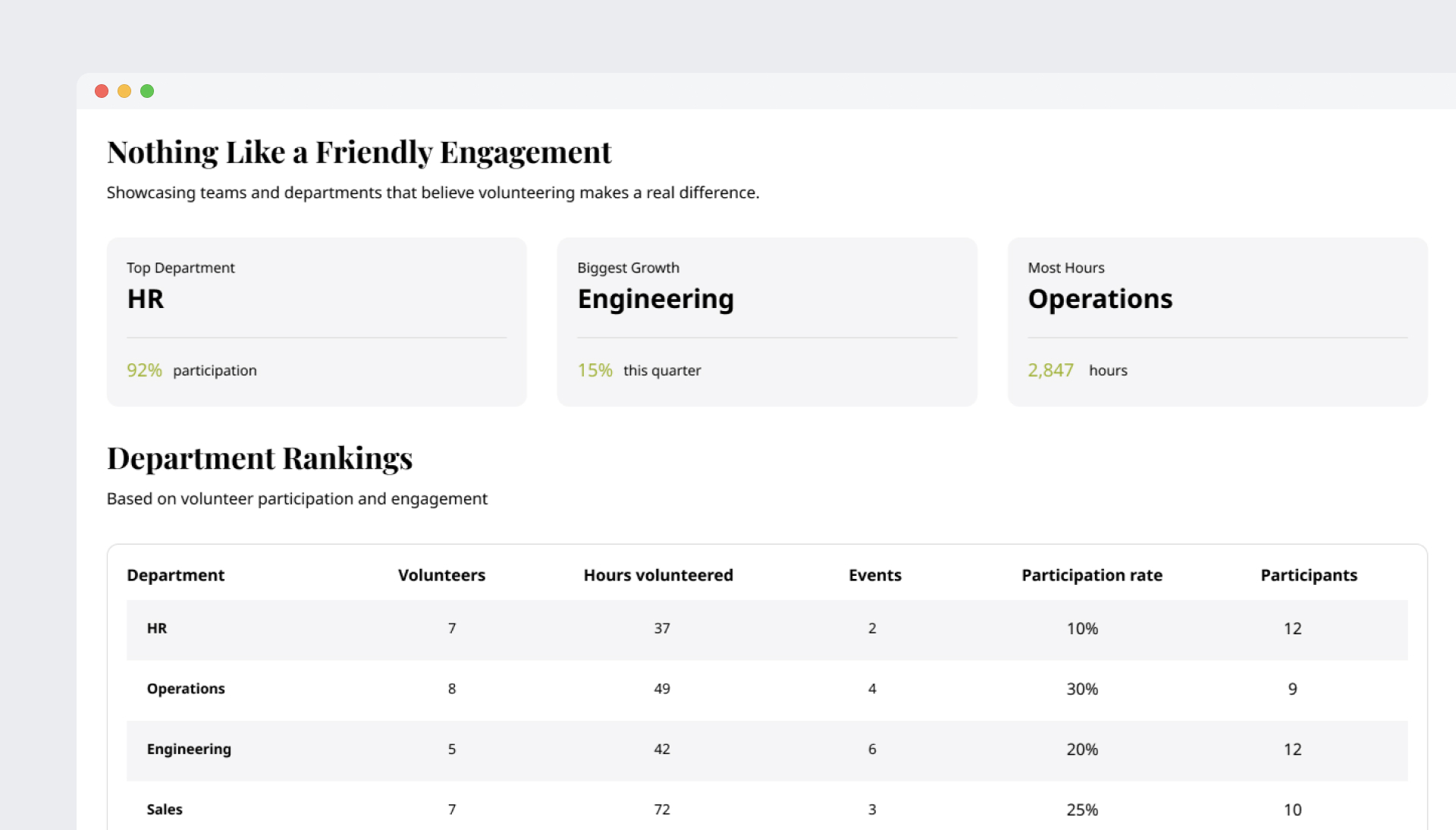Image resolution: width=1456 pixels, height=830 pixels.
Task: Sort by Hours volunteered column header
Action: pyautogui.click(x=658, y=575)
